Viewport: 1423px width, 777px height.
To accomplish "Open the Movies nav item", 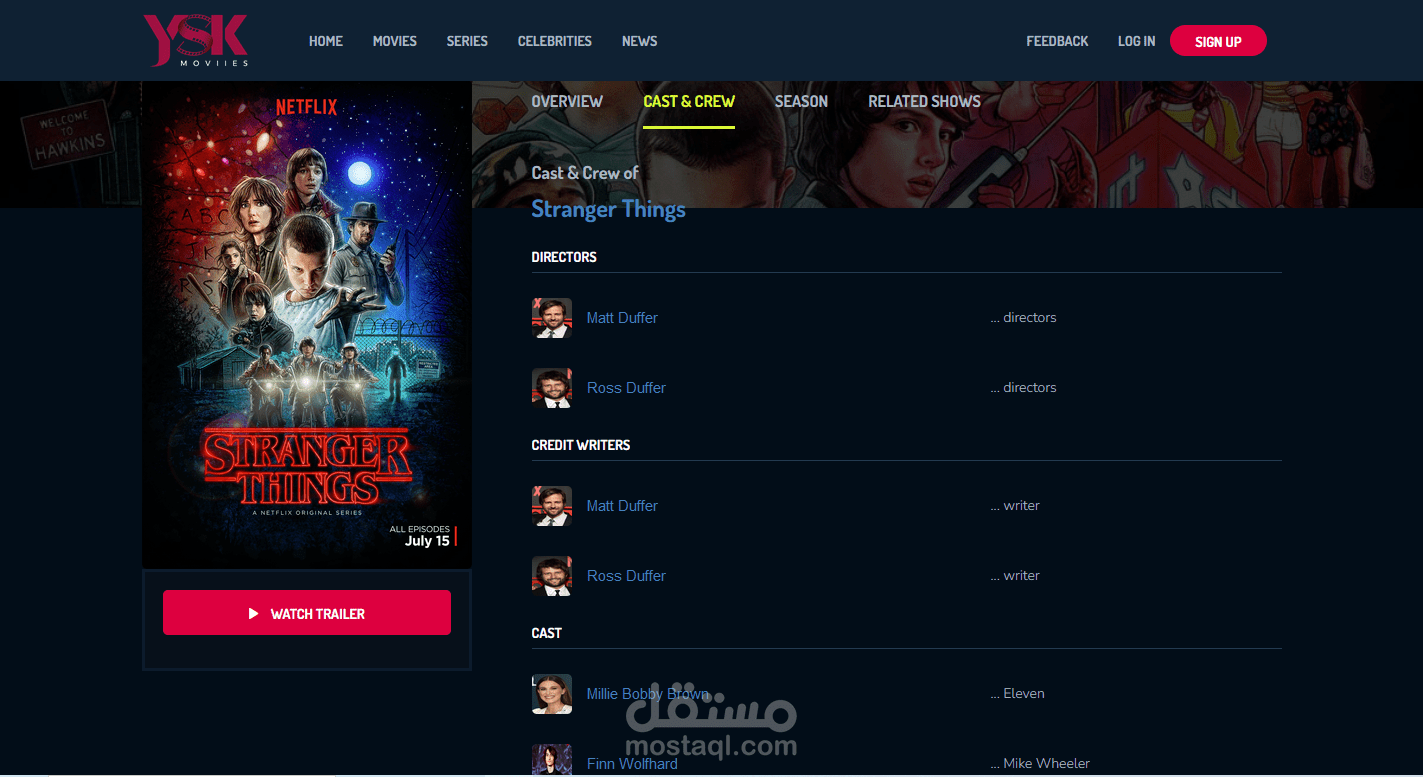I will 395,41.
